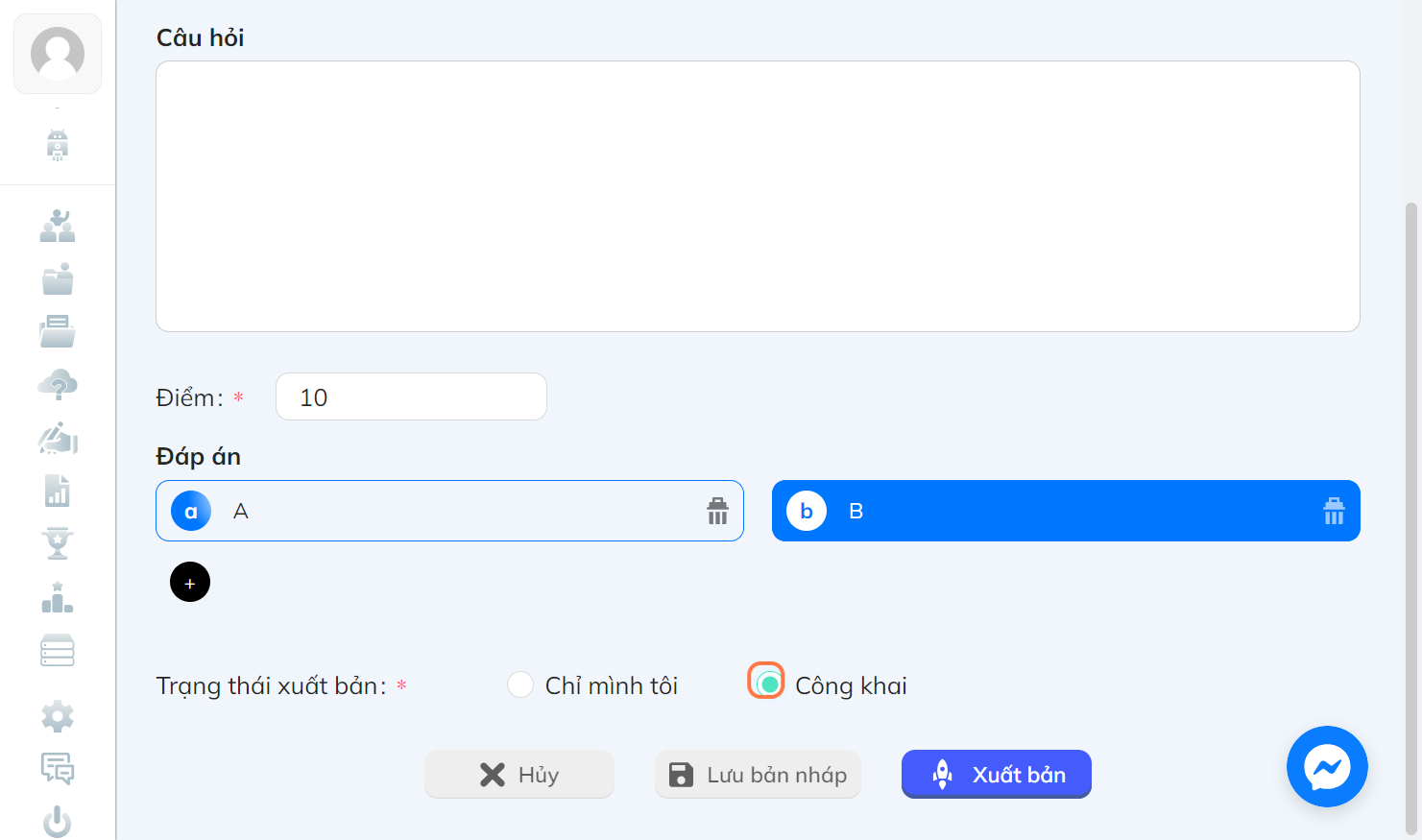
Task: Open the server list sidebar icon
Action: click(x=58, y=650)
